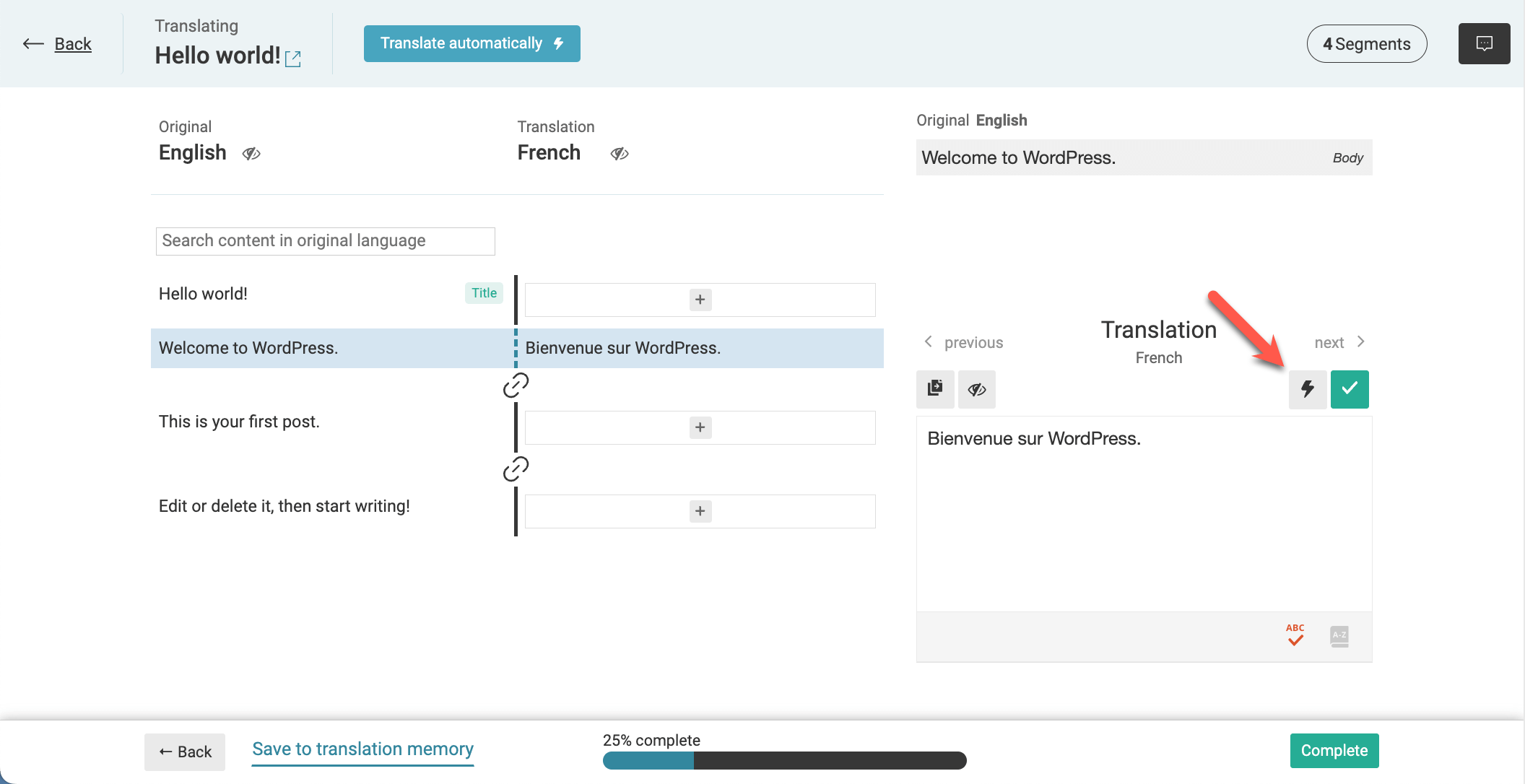Select Hello world! original segment

(203, 294)
